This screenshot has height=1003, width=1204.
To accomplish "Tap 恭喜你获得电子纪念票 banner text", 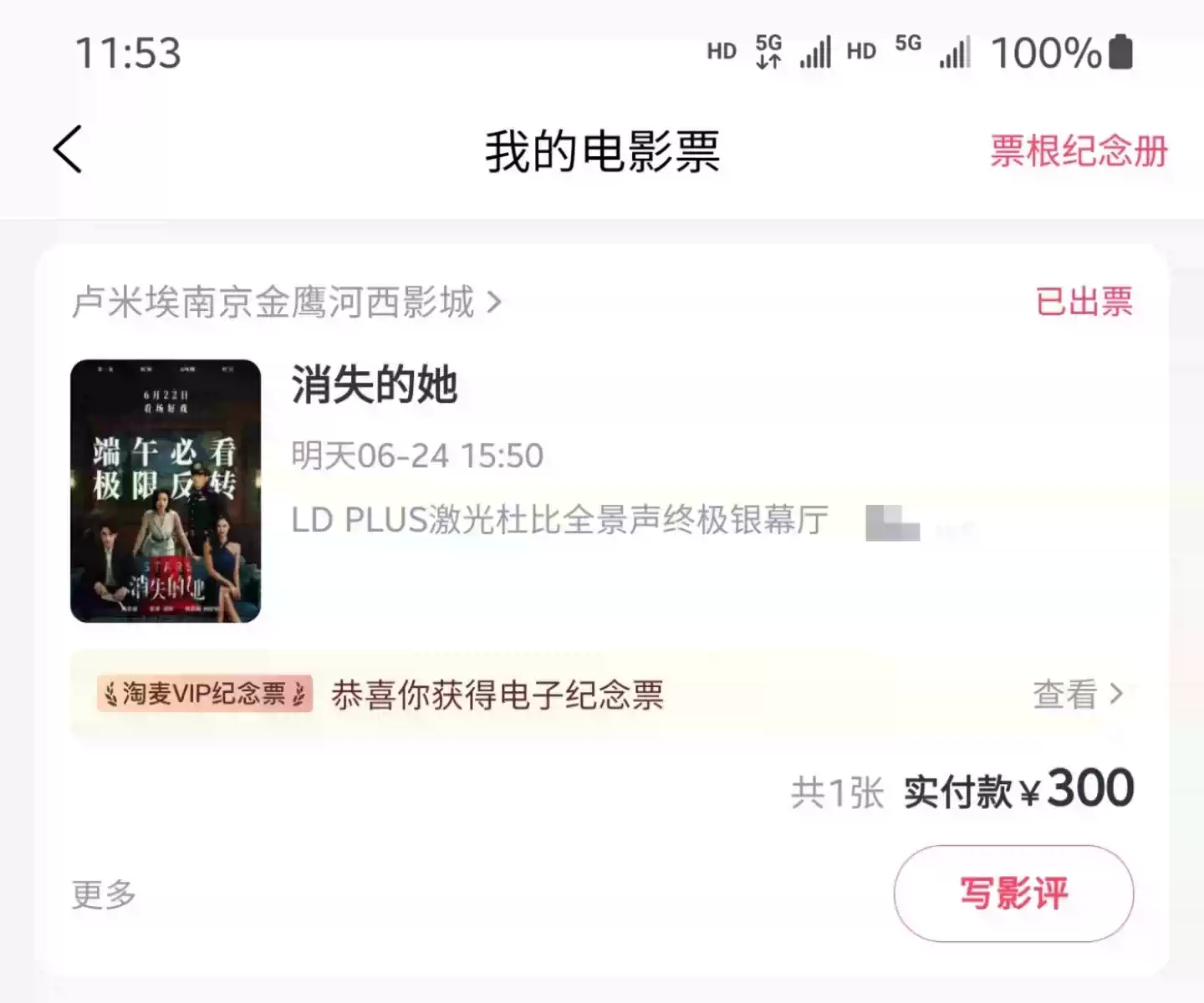I will pyautogui.click(x=497, y=695).
